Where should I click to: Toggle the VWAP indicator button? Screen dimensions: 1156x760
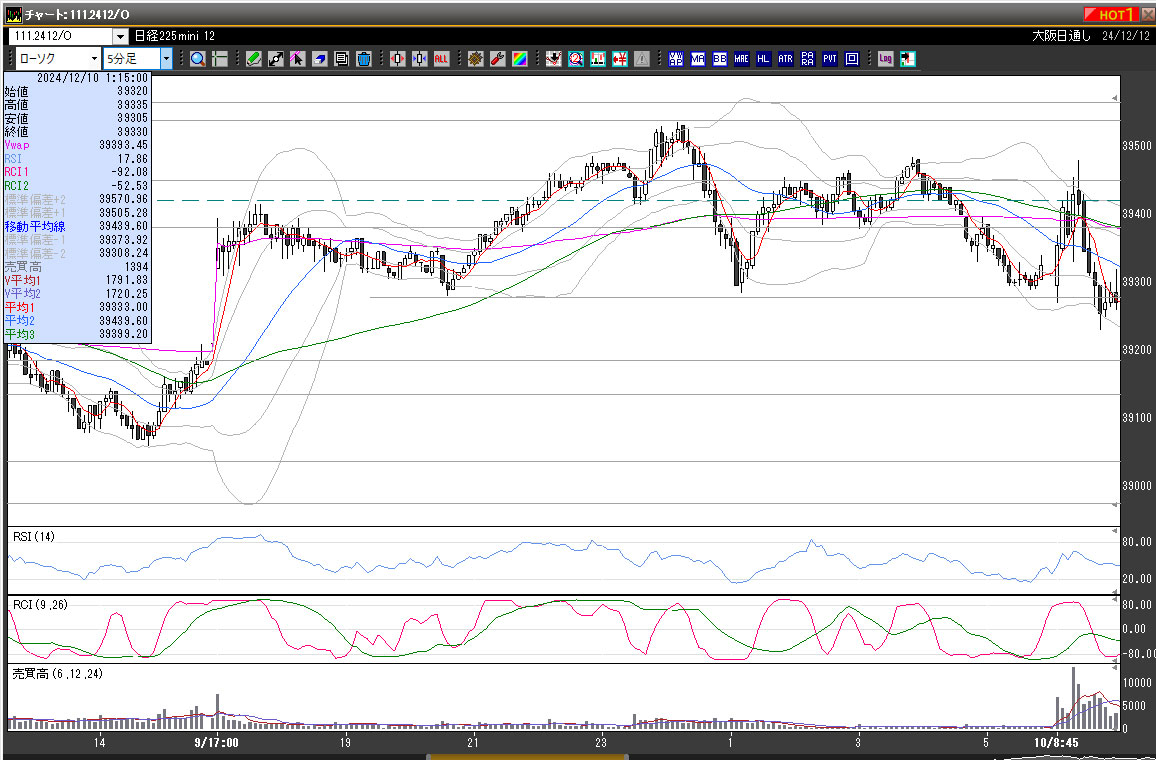pyautogui.click(x=675, y=59)
